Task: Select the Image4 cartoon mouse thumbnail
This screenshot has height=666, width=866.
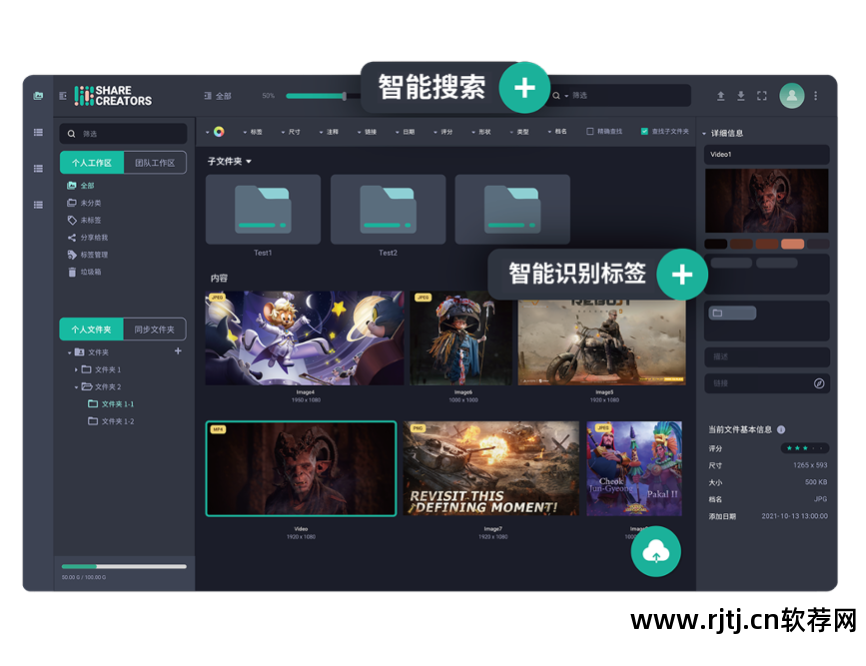Action: tap(305, 338)
